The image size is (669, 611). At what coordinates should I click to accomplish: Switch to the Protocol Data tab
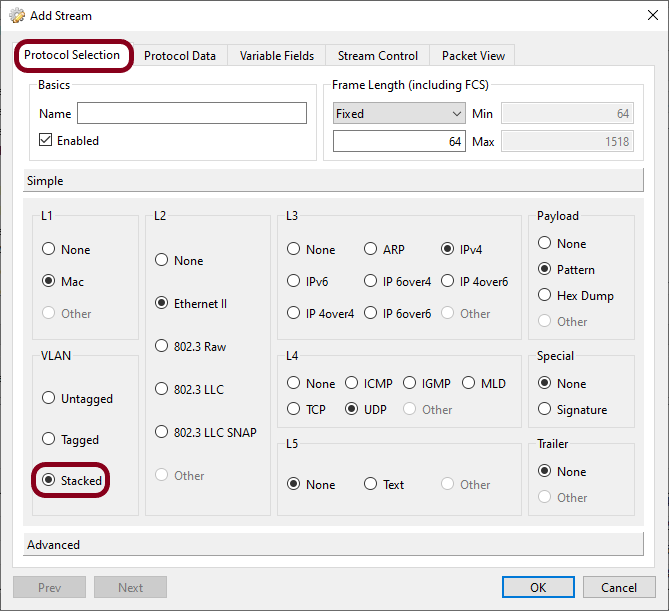(x=180, y=56)
